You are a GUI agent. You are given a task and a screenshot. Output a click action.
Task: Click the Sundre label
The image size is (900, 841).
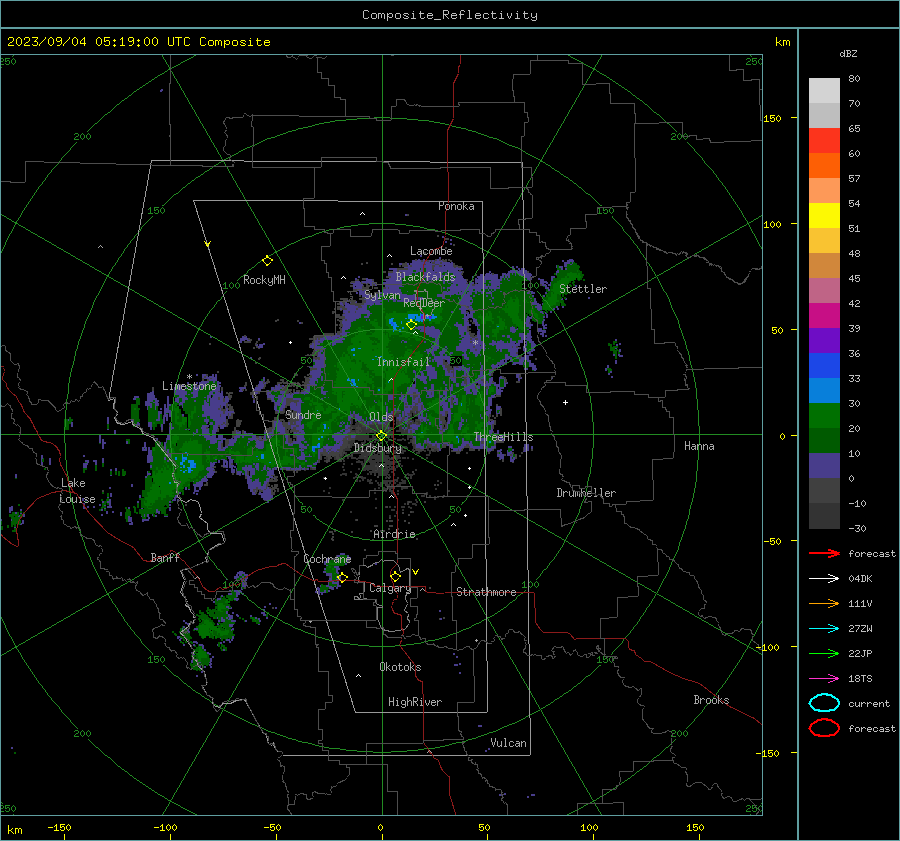pyautogui.click(x=303, y=415)
